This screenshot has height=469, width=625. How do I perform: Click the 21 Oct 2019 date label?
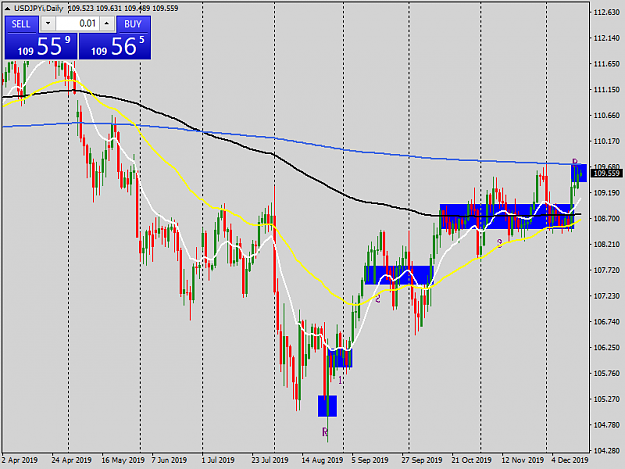point(471,460)
